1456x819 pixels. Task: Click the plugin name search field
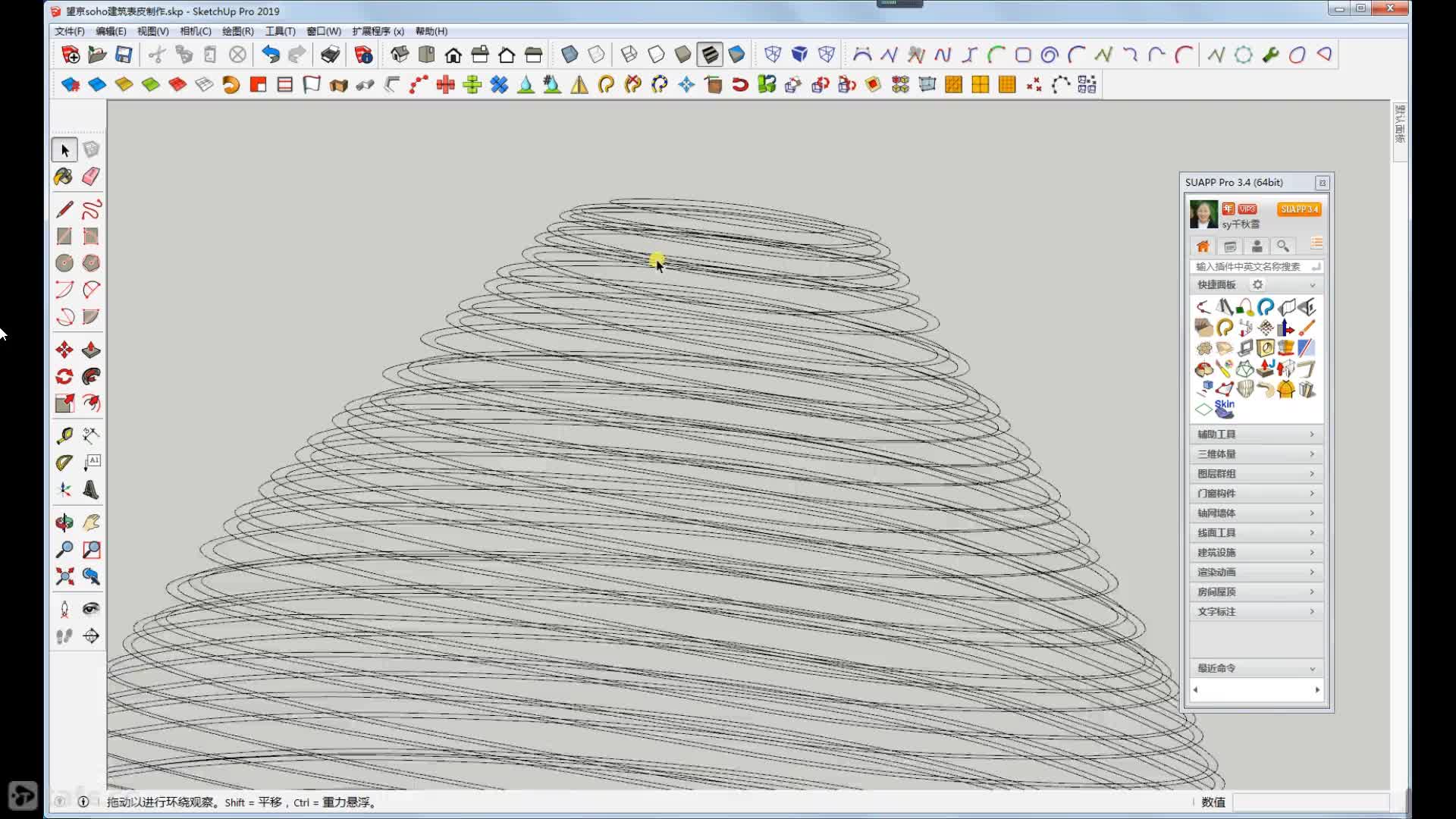coord(1256,266)
